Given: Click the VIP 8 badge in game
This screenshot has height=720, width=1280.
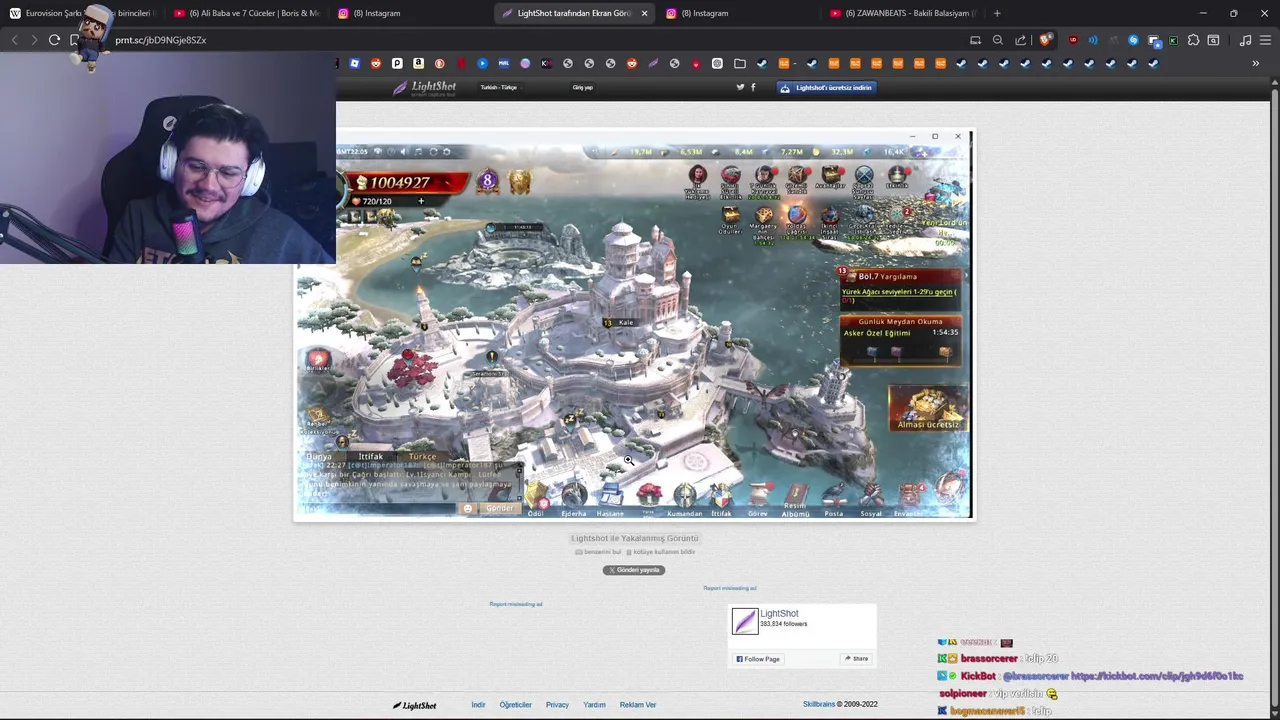Looking at the screenshot, I should tap(487, 181).
